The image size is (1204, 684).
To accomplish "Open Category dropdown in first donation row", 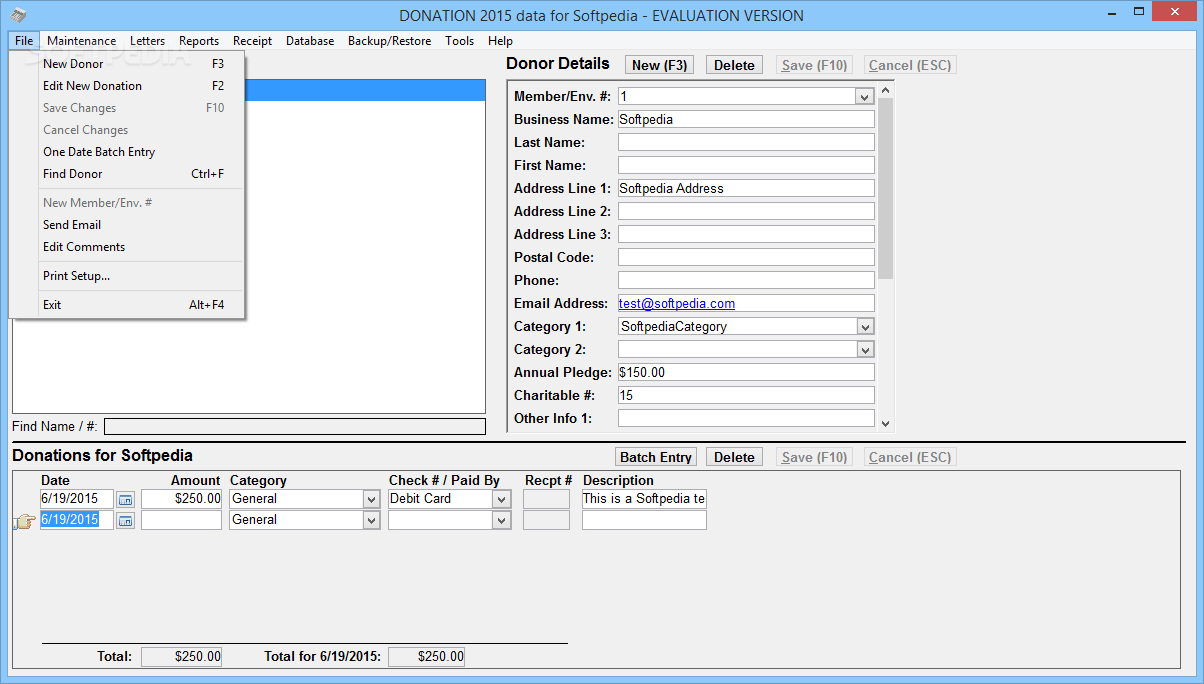I will 371,498.
